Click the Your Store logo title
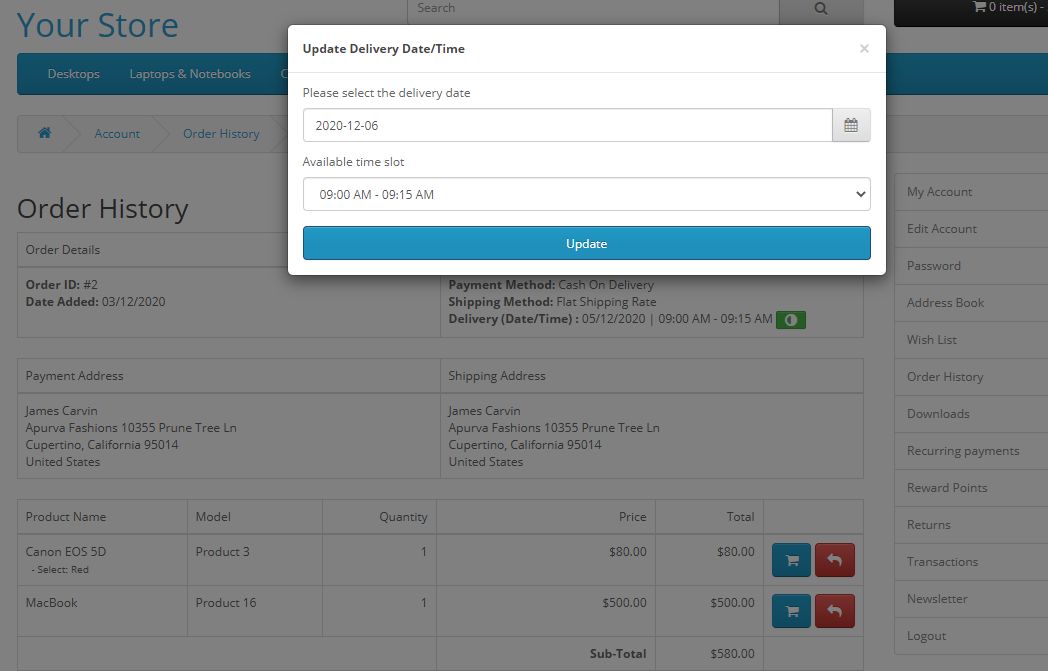 pyautogui.click(x=98, y=25)
